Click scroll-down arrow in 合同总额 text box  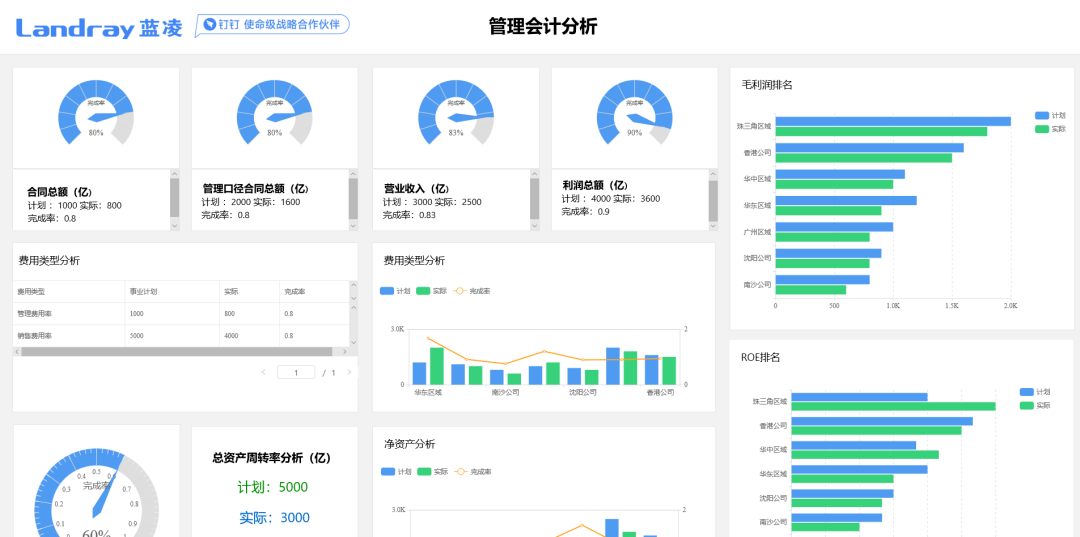(x=174, y=225)
